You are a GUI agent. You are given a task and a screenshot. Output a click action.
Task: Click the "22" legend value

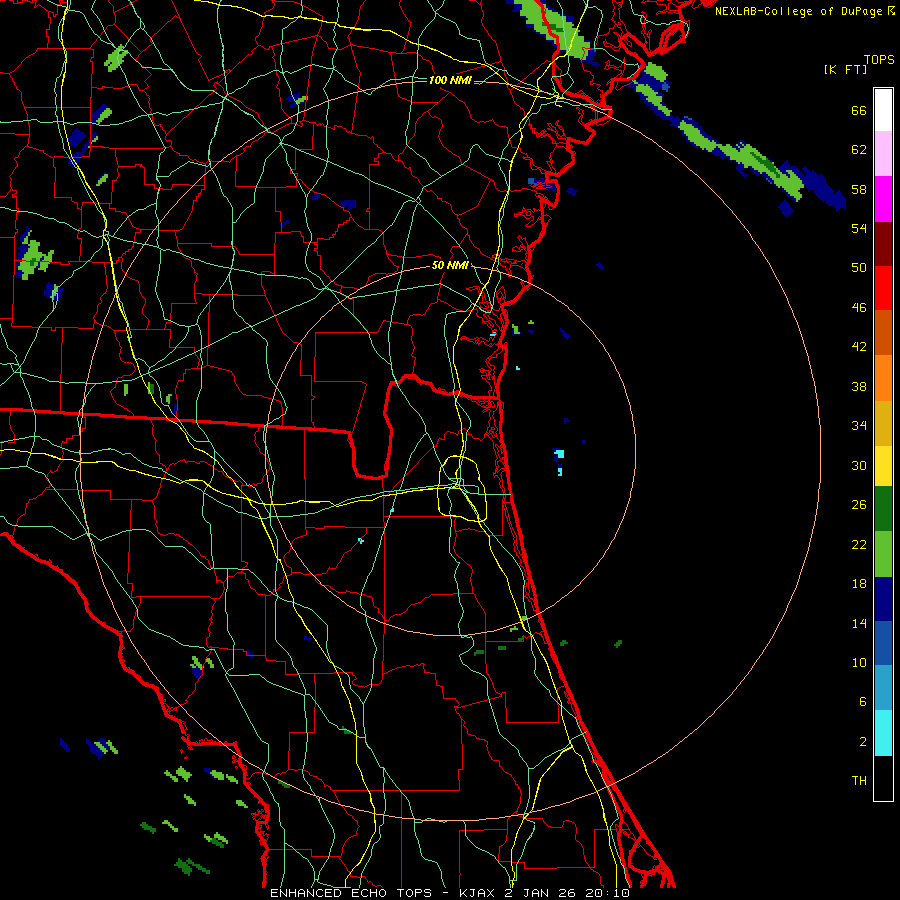[859, 544]
